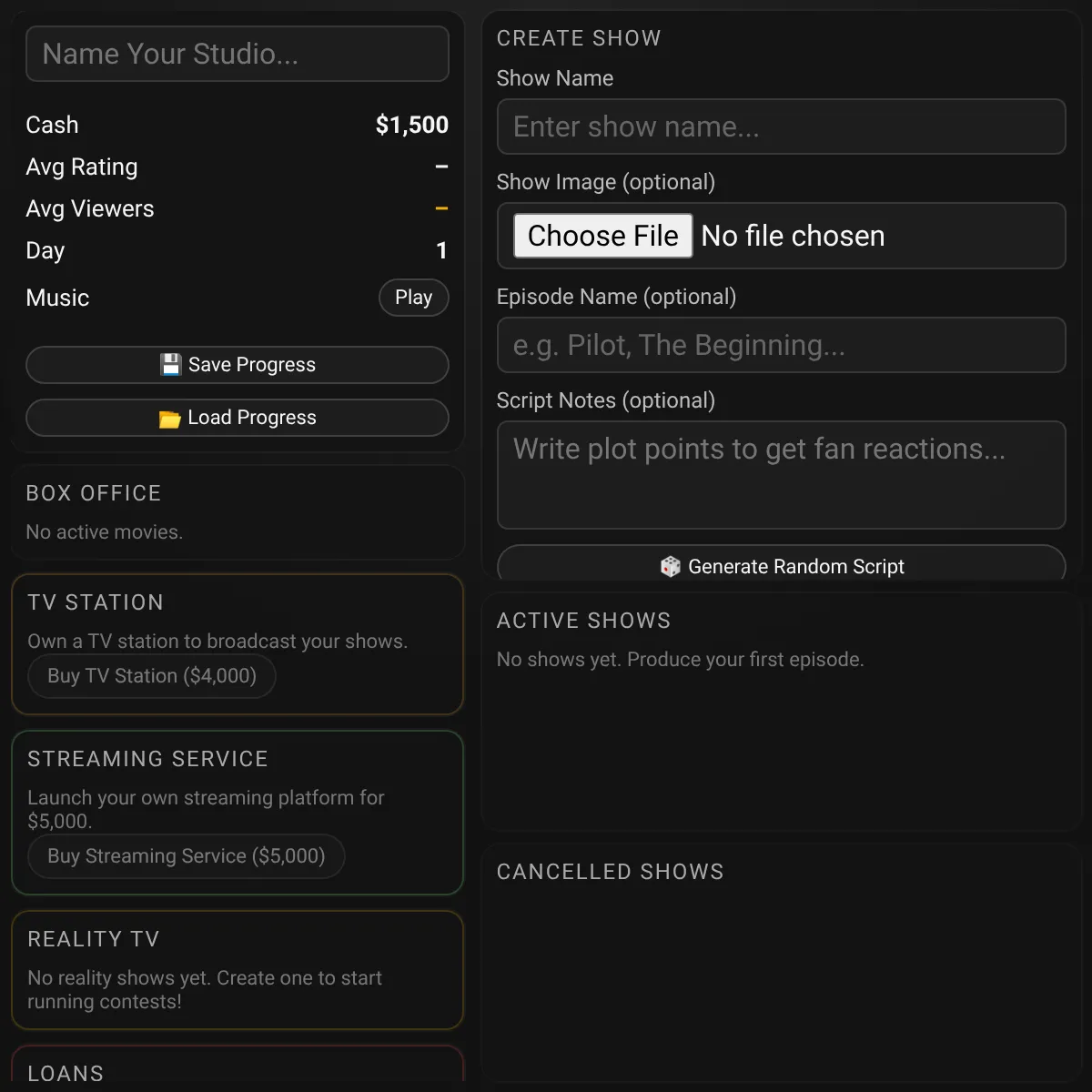Click the $1,500 cash amount
This screenshot has height=1092, width=1092.
tap(411, 125)
